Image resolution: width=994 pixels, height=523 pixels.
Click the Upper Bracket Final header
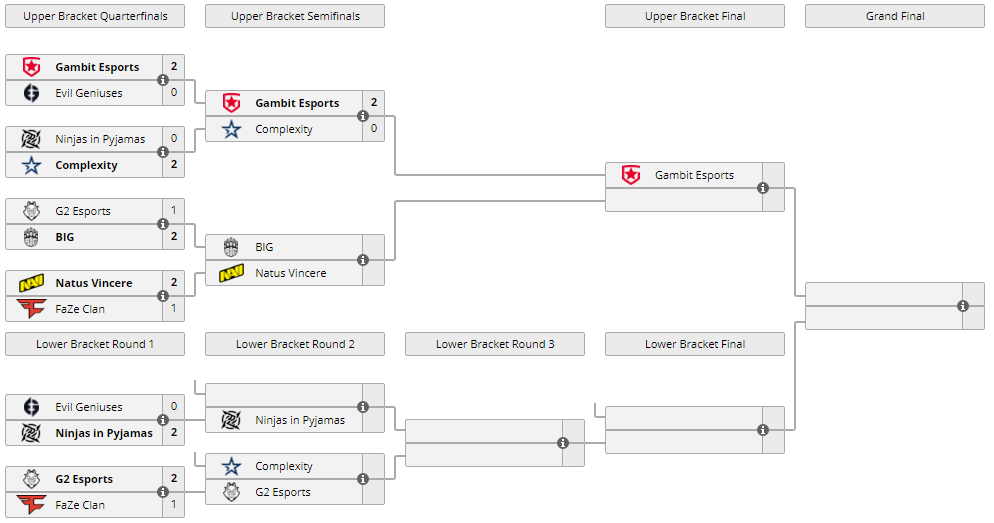click(x=695, y=16)
